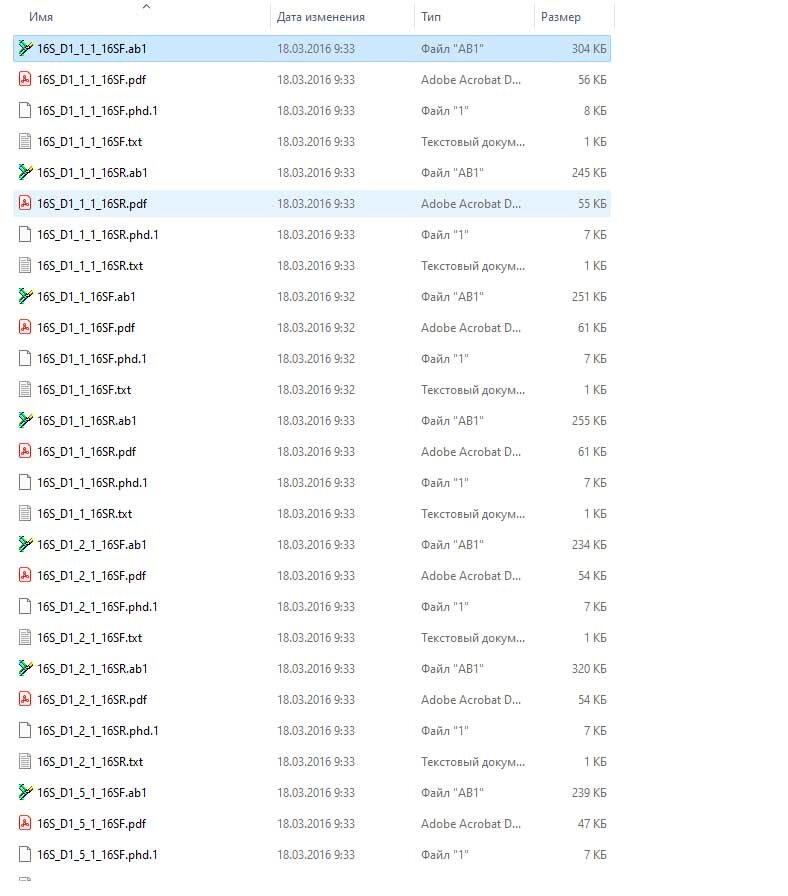Screen dimensions: 788x896
Task: Click the 16S_D1_1_1_16SF.ab1 chromatogram icon
Action: point(25,49)
